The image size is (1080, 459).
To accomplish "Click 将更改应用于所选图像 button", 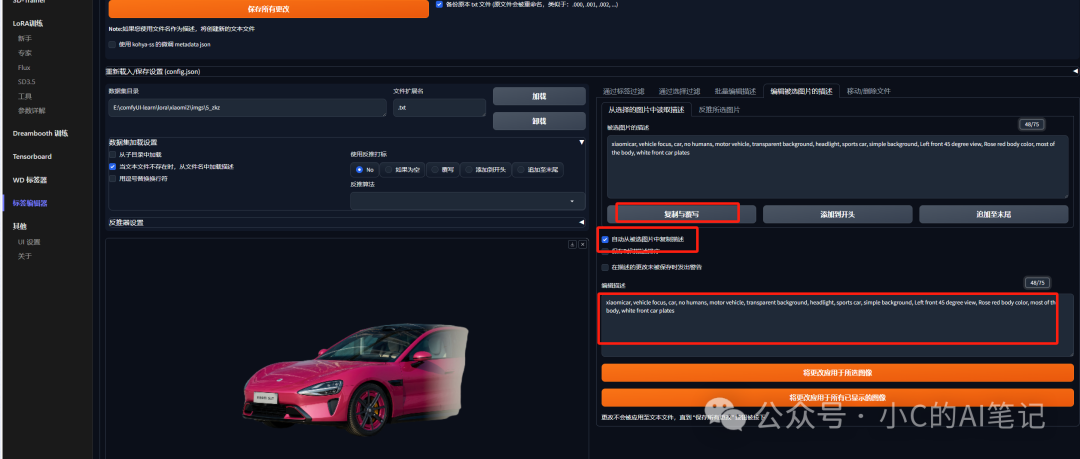I will point(837,373).
